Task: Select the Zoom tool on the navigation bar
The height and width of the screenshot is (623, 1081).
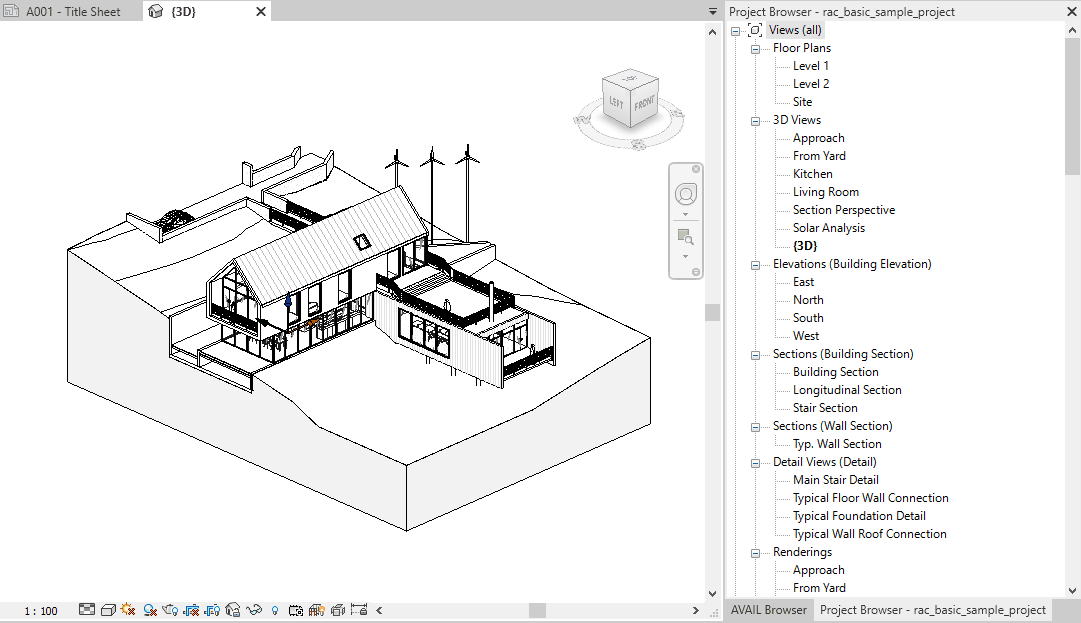Action: tap(686, 236)
